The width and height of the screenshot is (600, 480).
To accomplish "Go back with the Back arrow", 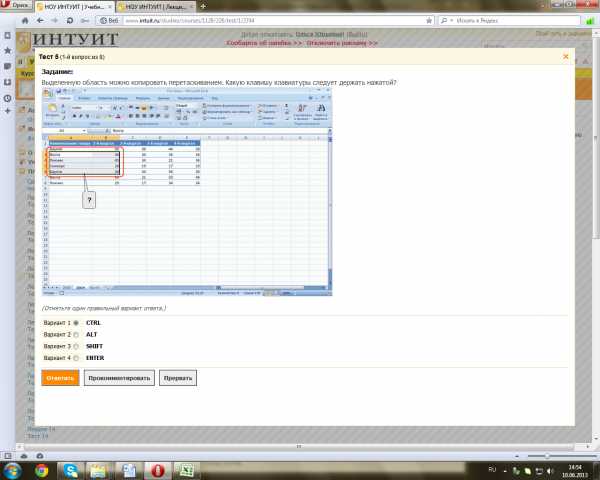I will click(40, 21).
